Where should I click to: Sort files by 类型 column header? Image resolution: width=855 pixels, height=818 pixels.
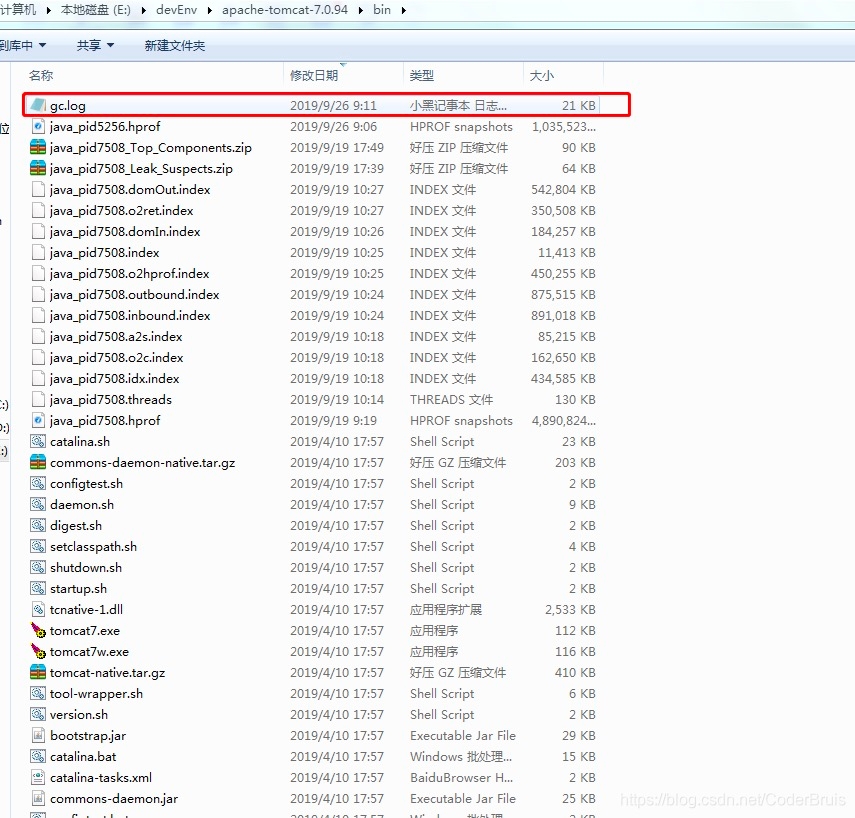[x=422, y=75]
